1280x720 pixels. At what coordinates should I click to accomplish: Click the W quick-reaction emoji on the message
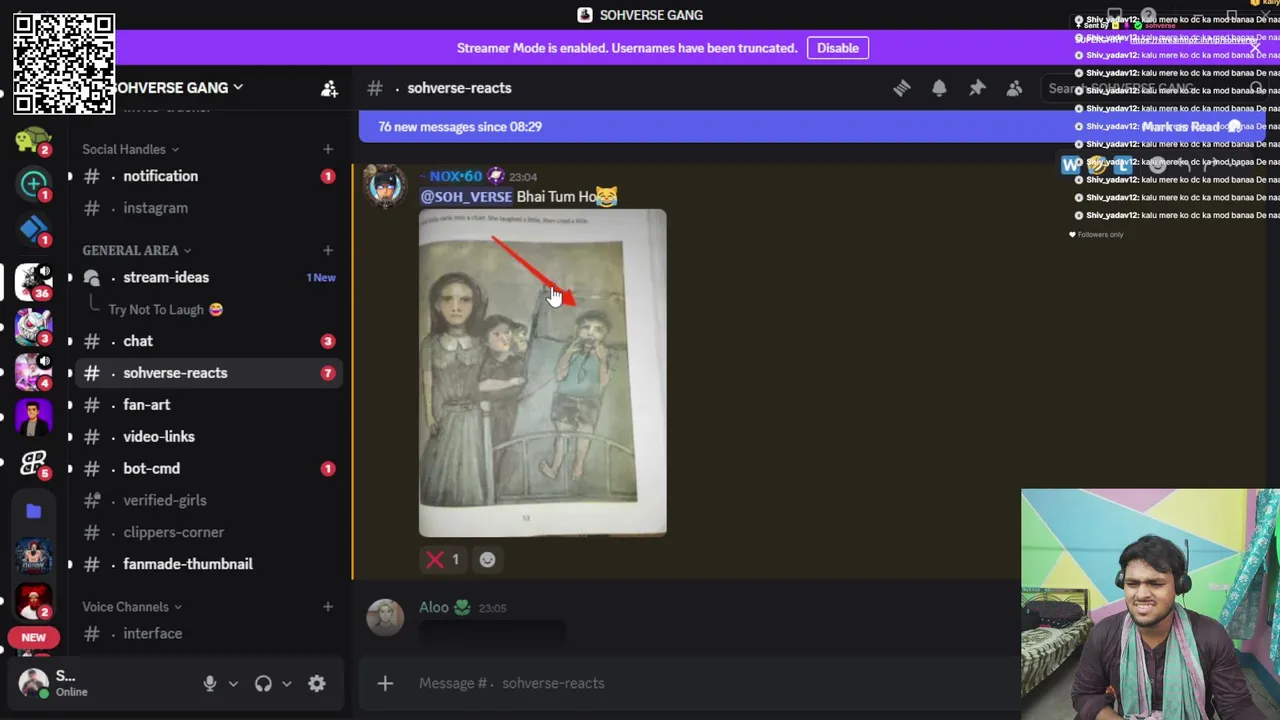[1071, 164]
